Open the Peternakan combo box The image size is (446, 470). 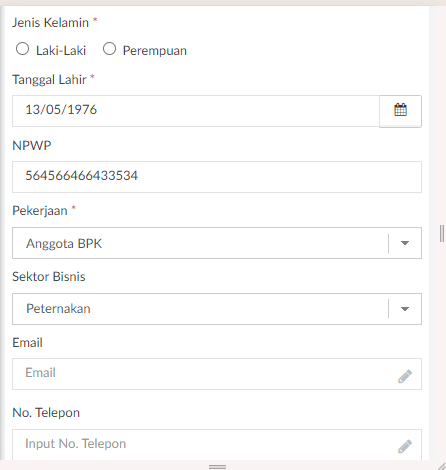click(217, 309)
